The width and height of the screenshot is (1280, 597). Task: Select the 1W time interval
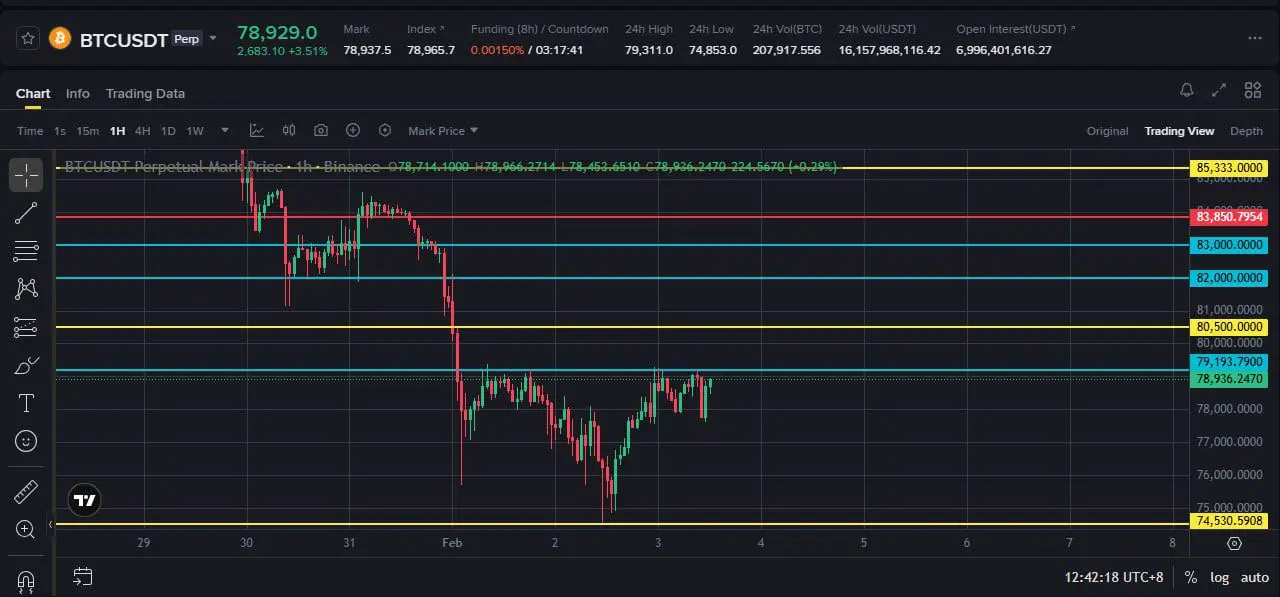coord(195,131)
